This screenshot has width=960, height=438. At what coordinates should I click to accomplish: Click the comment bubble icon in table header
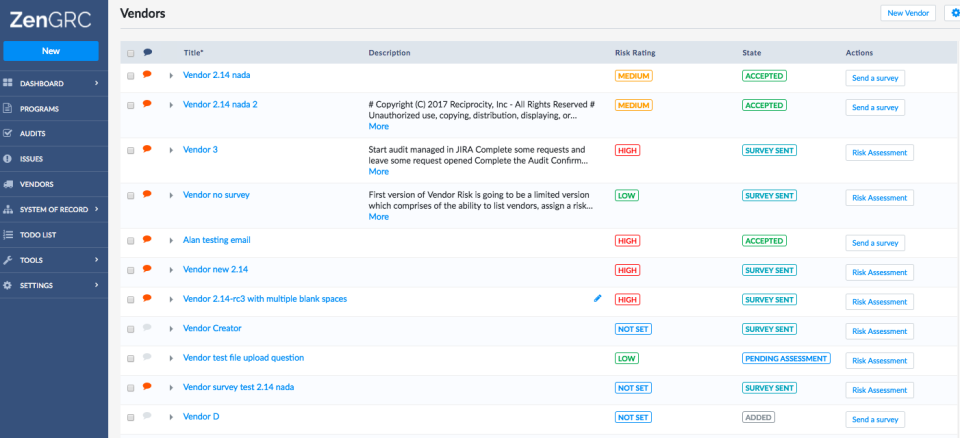[x=148, y=53]
